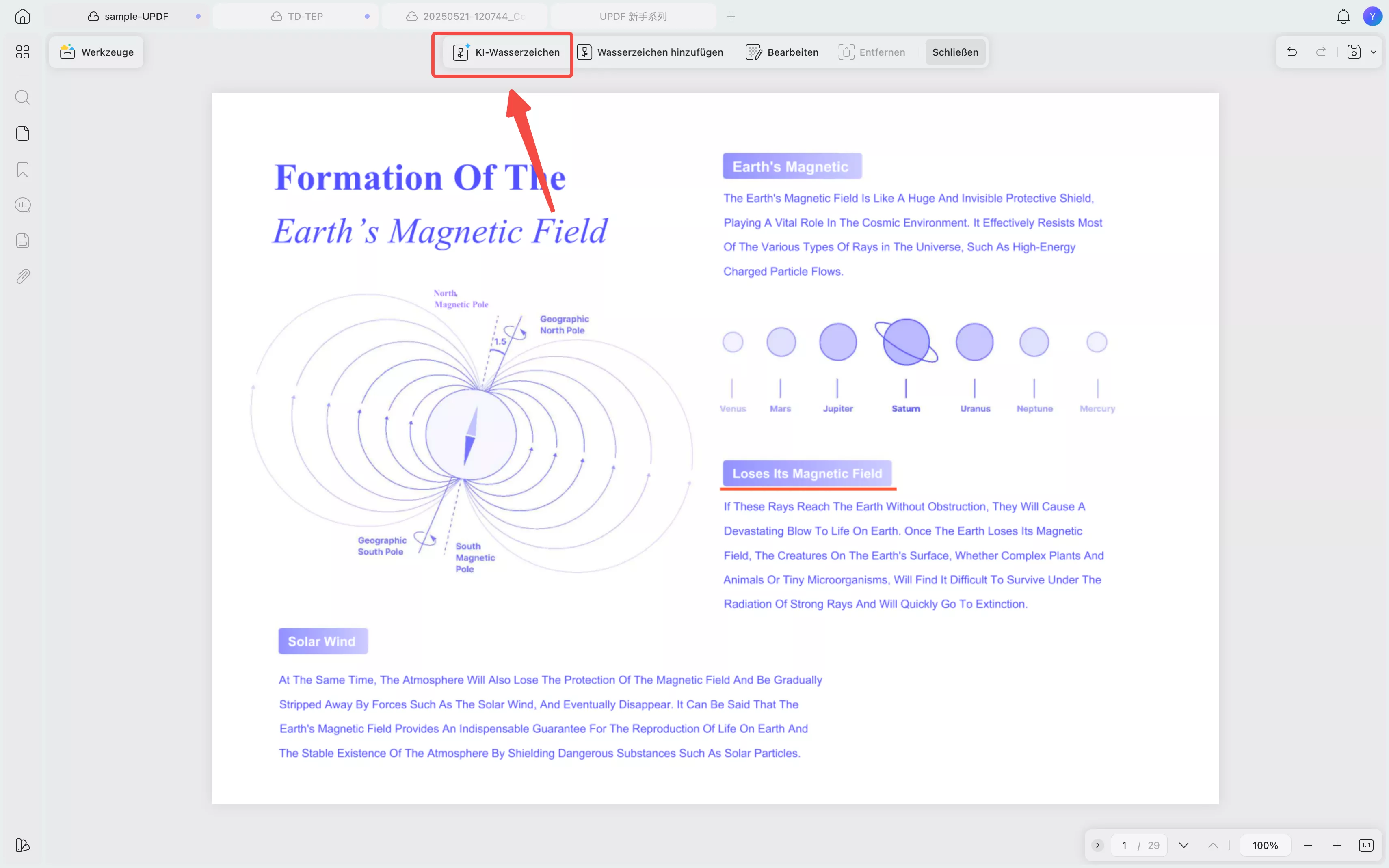Click the home icon in the tab bar

22,16
